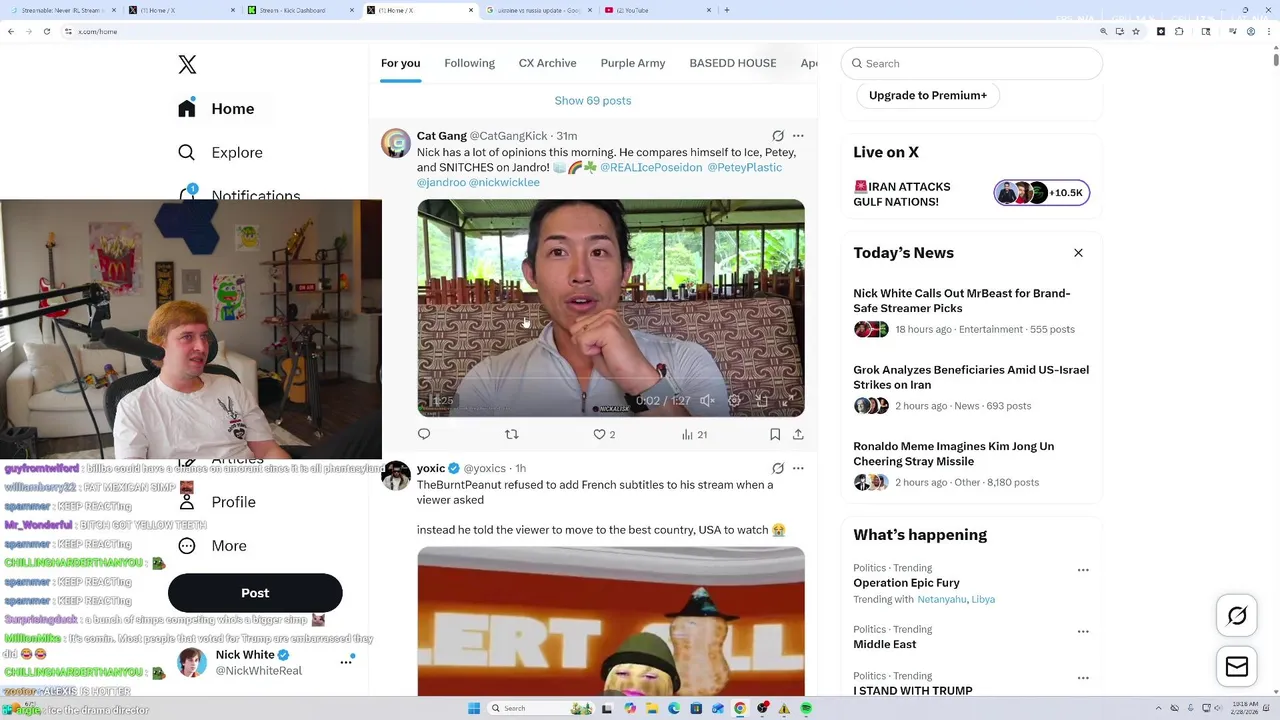Open the Home page from the sidebar
Screen dimensions: 1280x720
tap(217, 109)
